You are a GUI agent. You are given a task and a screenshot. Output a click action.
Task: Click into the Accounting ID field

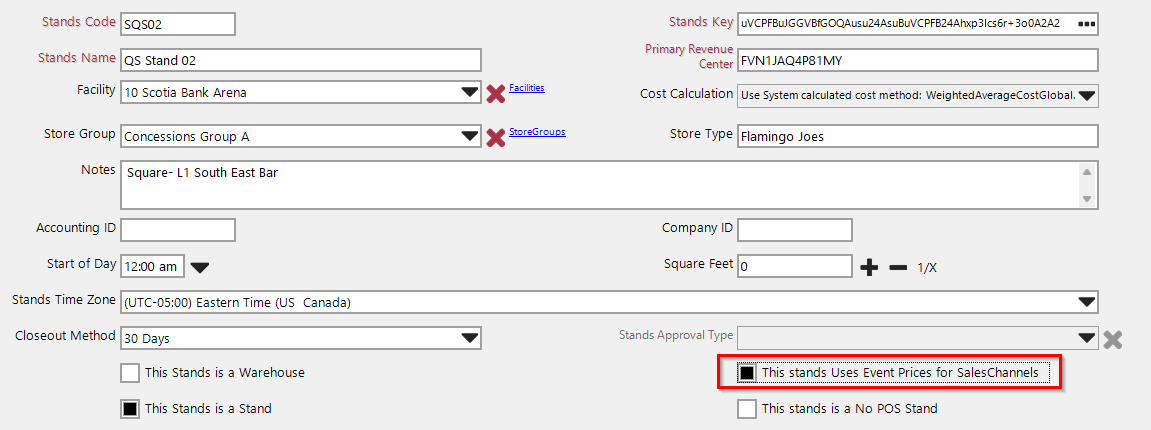tap(178, 231)
